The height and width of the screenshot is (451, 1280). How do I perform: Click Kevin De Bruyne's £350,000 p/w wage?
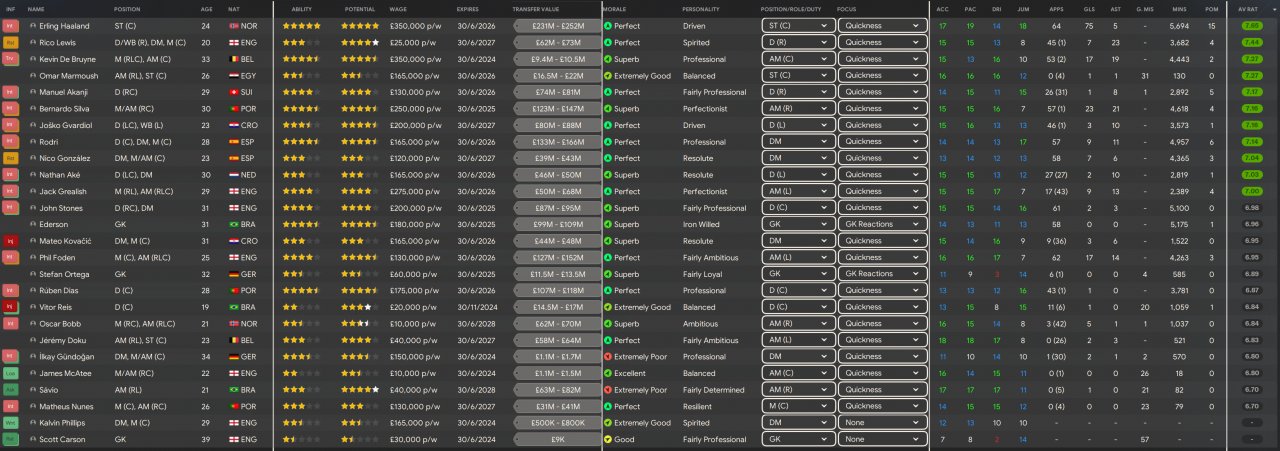[416, 59]
